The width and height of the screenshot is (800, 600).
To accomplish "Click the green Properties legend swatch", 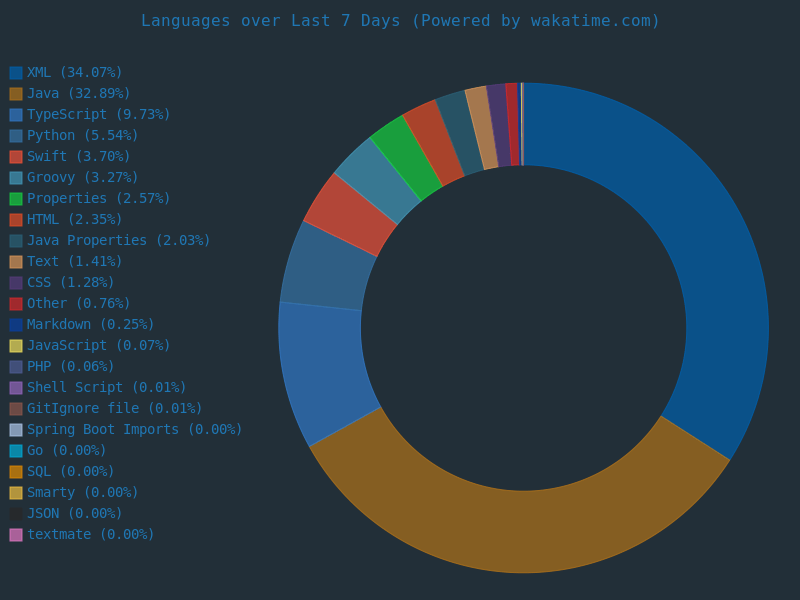I will pyautogui.click(x=16, y=199).
